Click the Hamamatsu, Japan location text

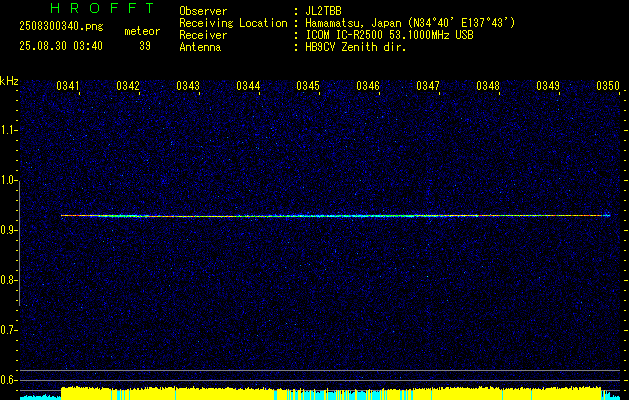410,23
